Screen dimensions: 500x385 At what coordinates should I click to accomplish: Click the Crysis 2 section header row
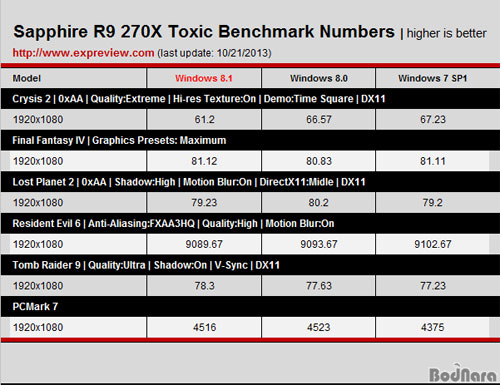(250, 99)
